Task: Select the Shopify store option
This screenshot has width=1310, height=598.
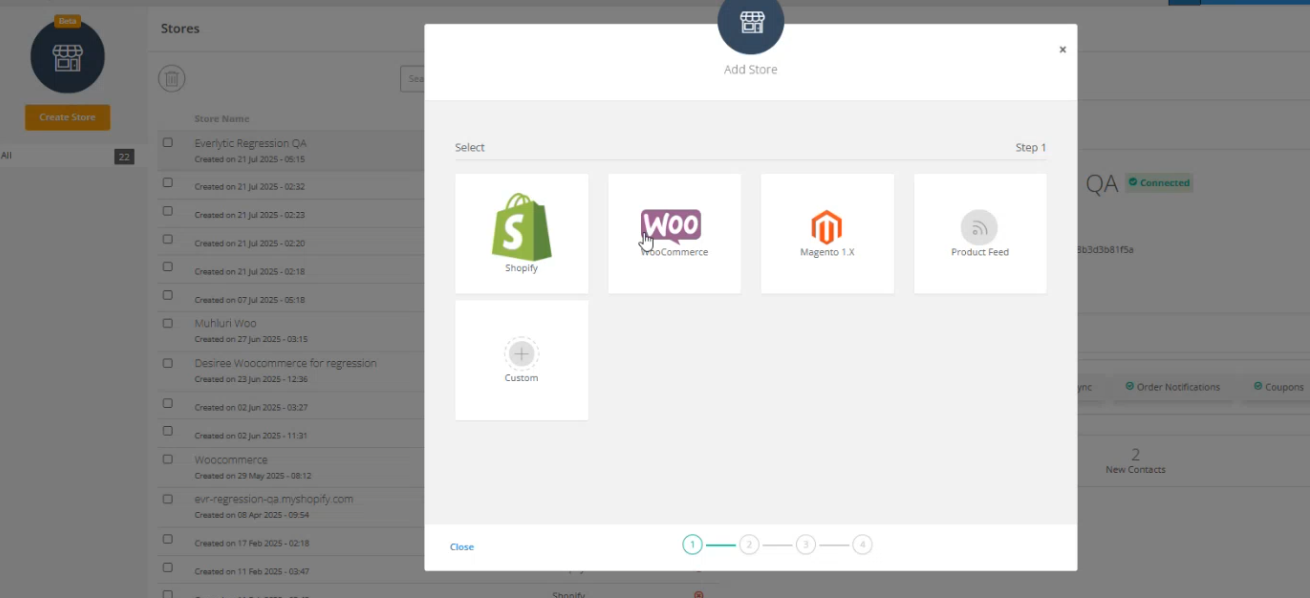Action: click(521, 233)
